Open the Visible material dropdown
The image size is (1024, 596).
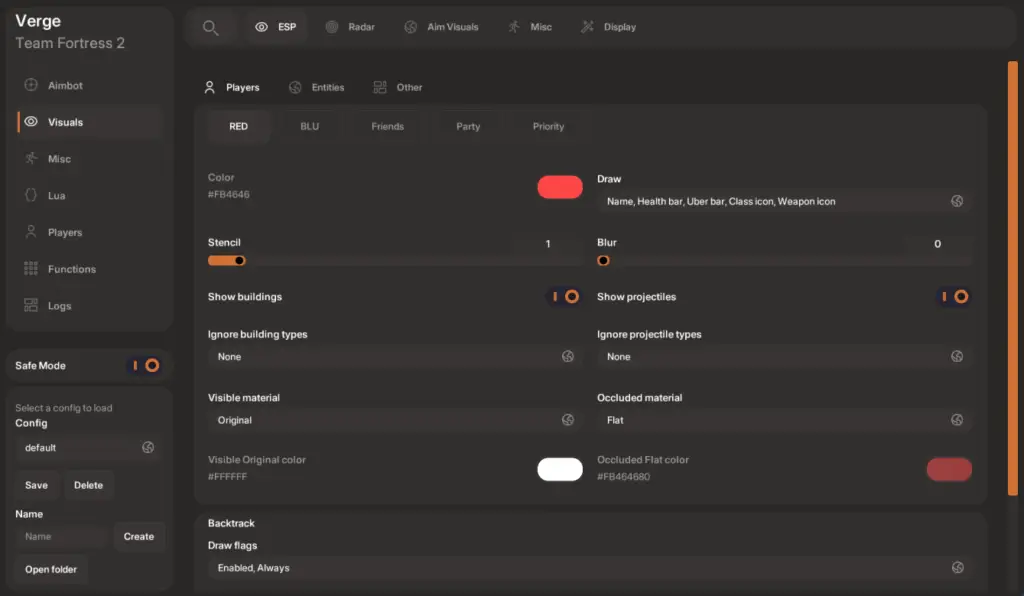click(395, 420)
